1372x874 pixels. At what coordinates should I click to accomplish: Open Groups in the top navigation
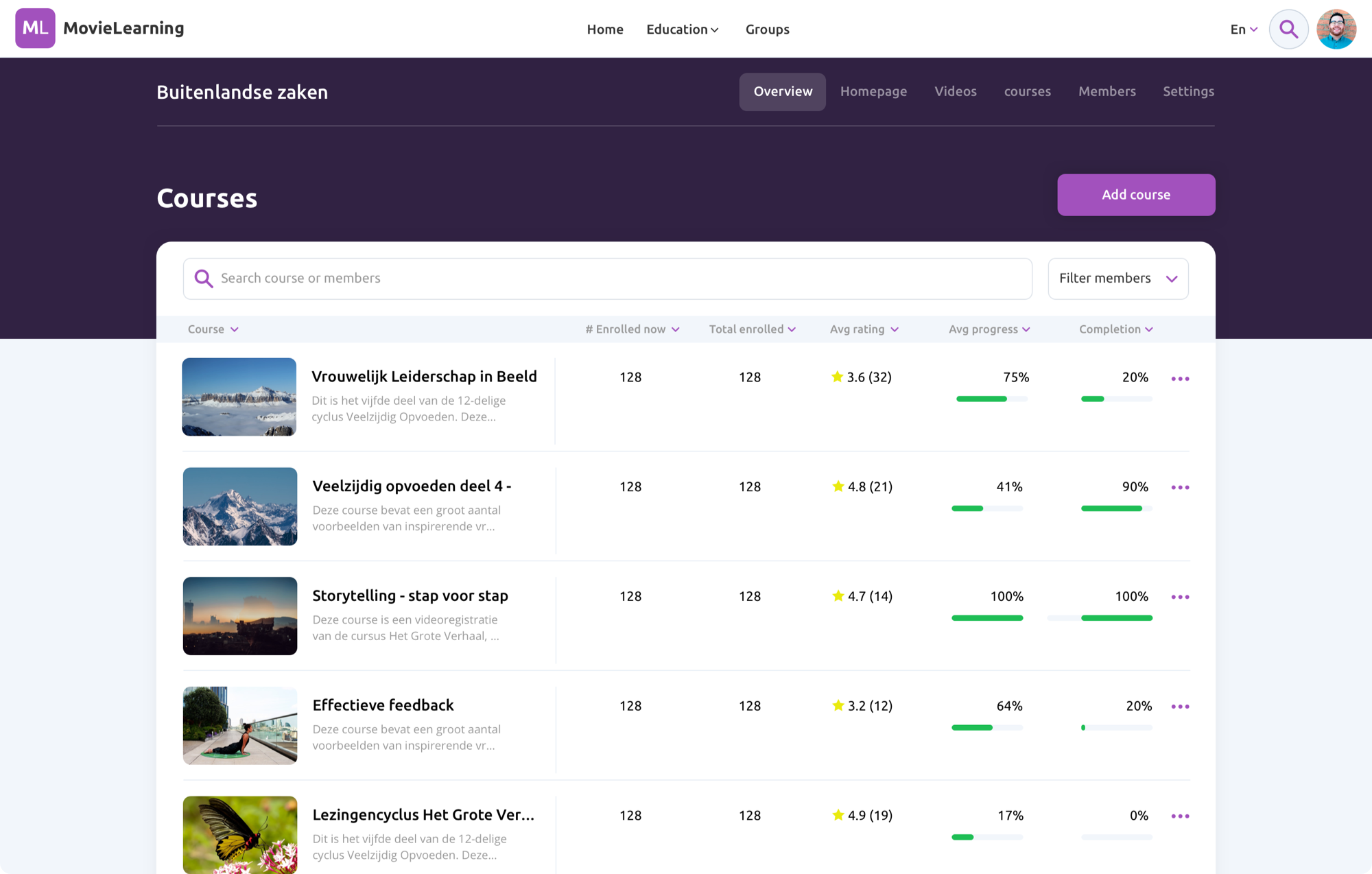pos(767,29)
